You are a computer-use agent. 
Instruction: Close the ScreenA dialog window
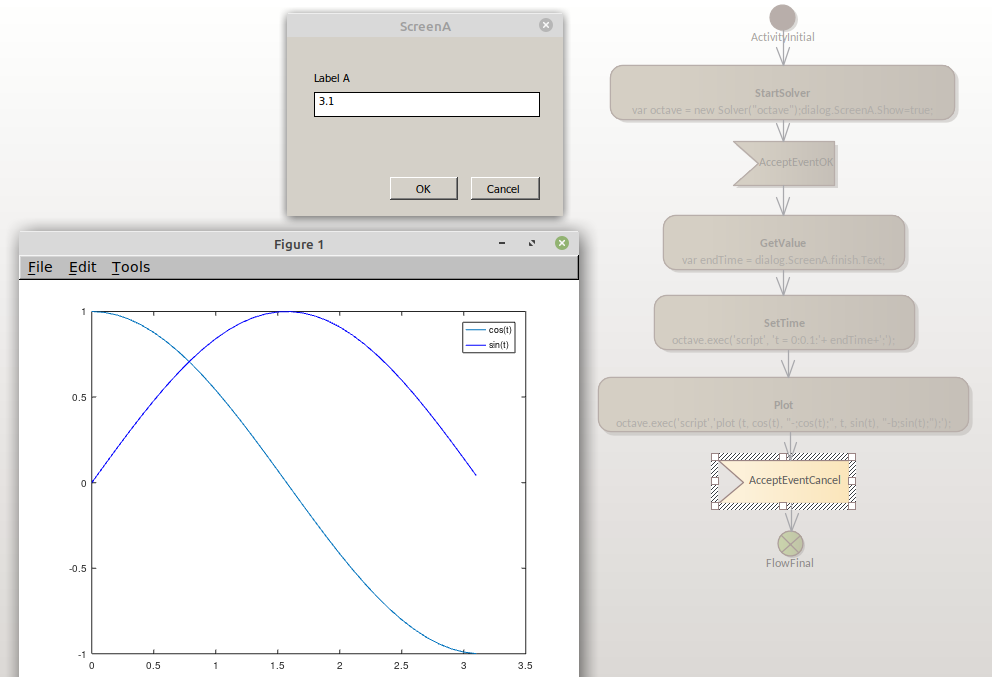[545, 25]
